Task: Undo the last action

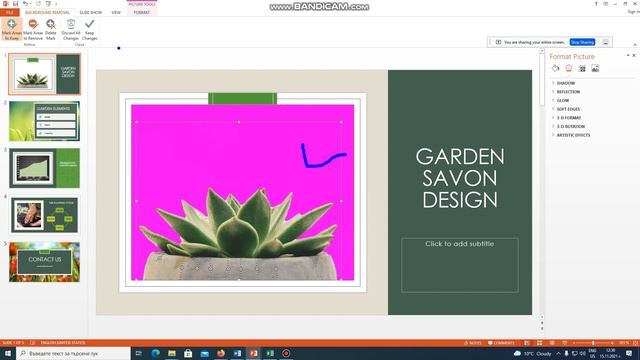Action: pos(25,4)
